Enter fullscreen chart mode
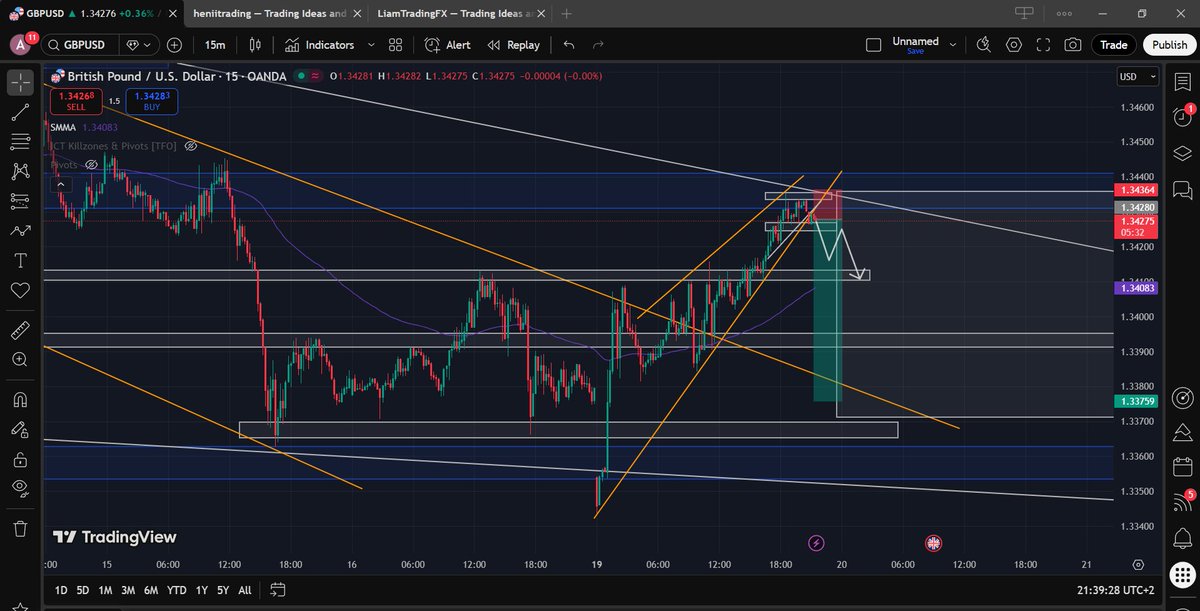 (1043, 45)
